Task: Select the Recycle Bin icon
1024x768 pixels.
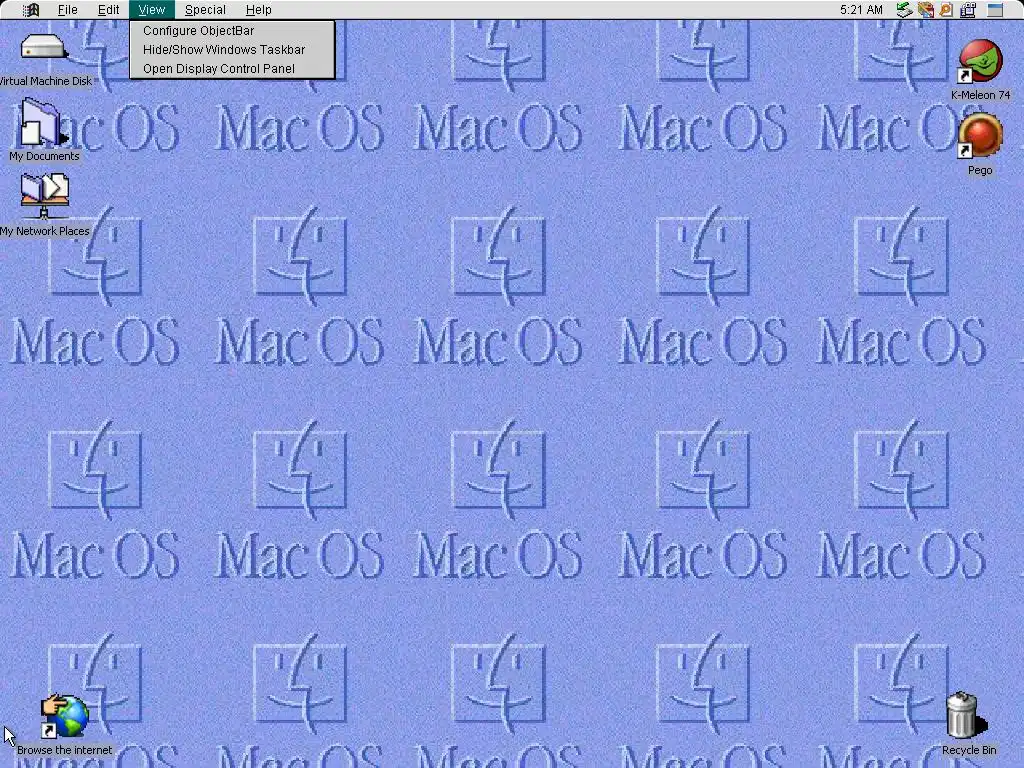Action: pyautogui.click(x=967, y=715)
